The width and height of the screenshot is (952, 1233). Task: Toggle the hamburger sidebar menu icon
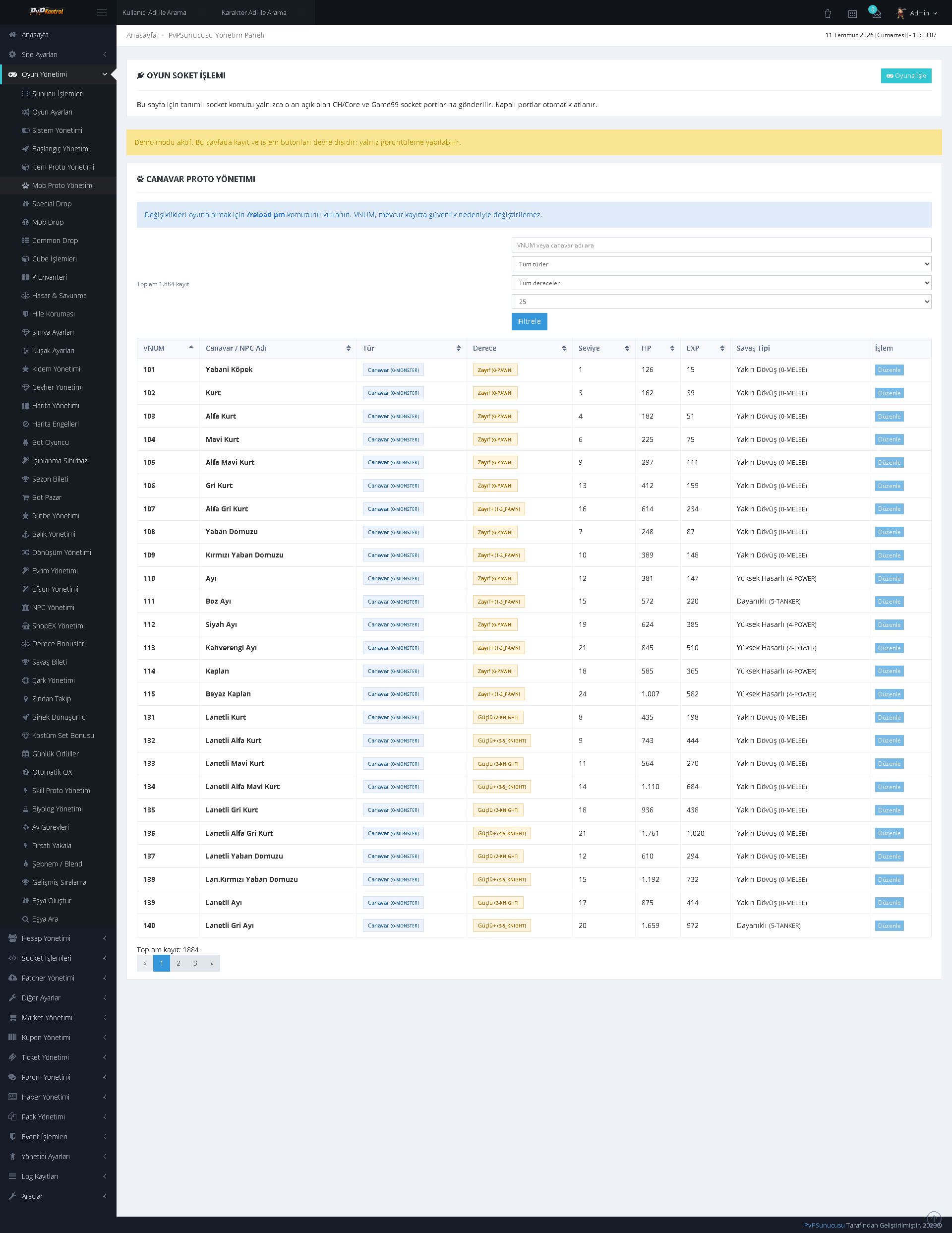(x=102, y=12)
